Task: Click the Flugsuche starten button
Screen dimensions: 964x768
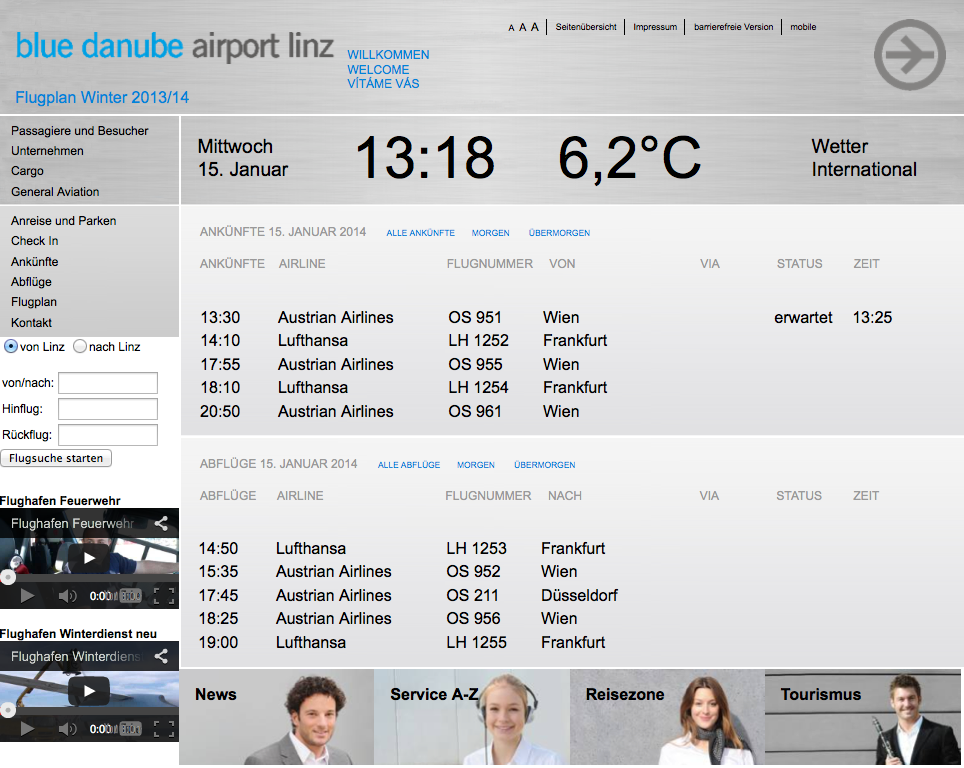Action: [x=56, y=458]
